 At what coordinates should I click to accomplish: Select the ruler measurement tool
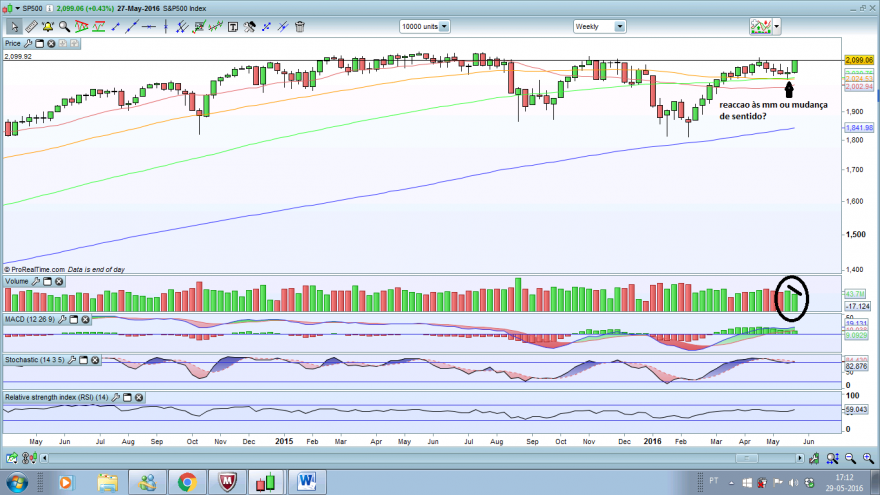click(x=31, y=26)
